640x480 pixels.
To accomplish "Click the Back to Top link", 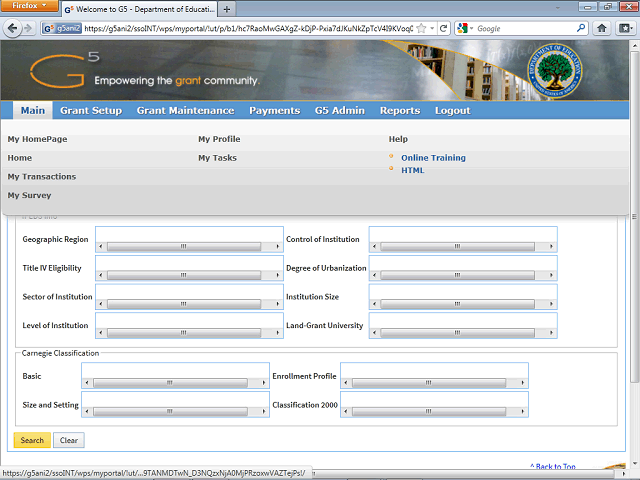I will point(553,466).
